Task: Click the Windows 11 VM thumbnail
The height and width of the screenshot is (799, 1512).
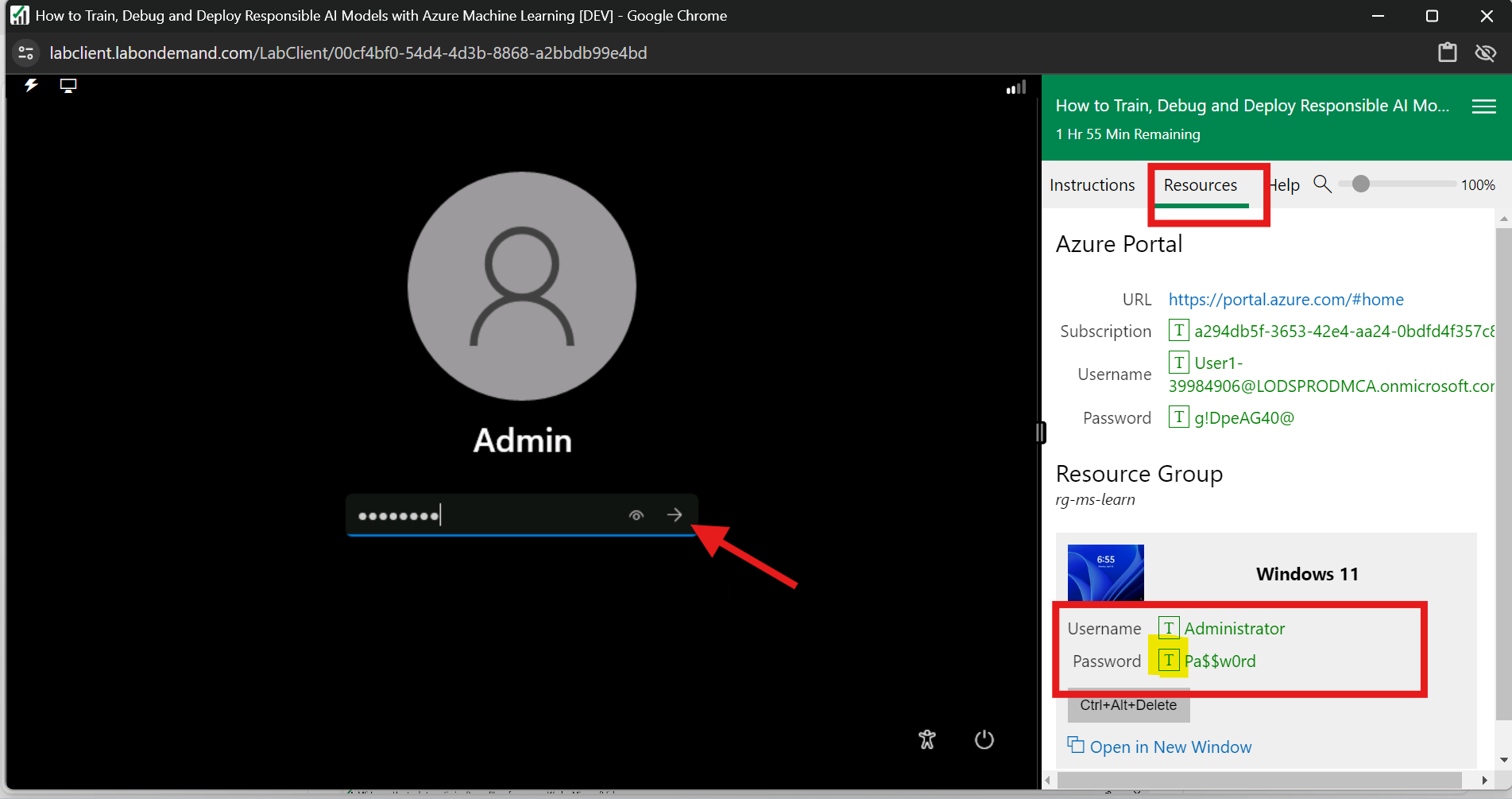Action: (x=1106, y=572)
